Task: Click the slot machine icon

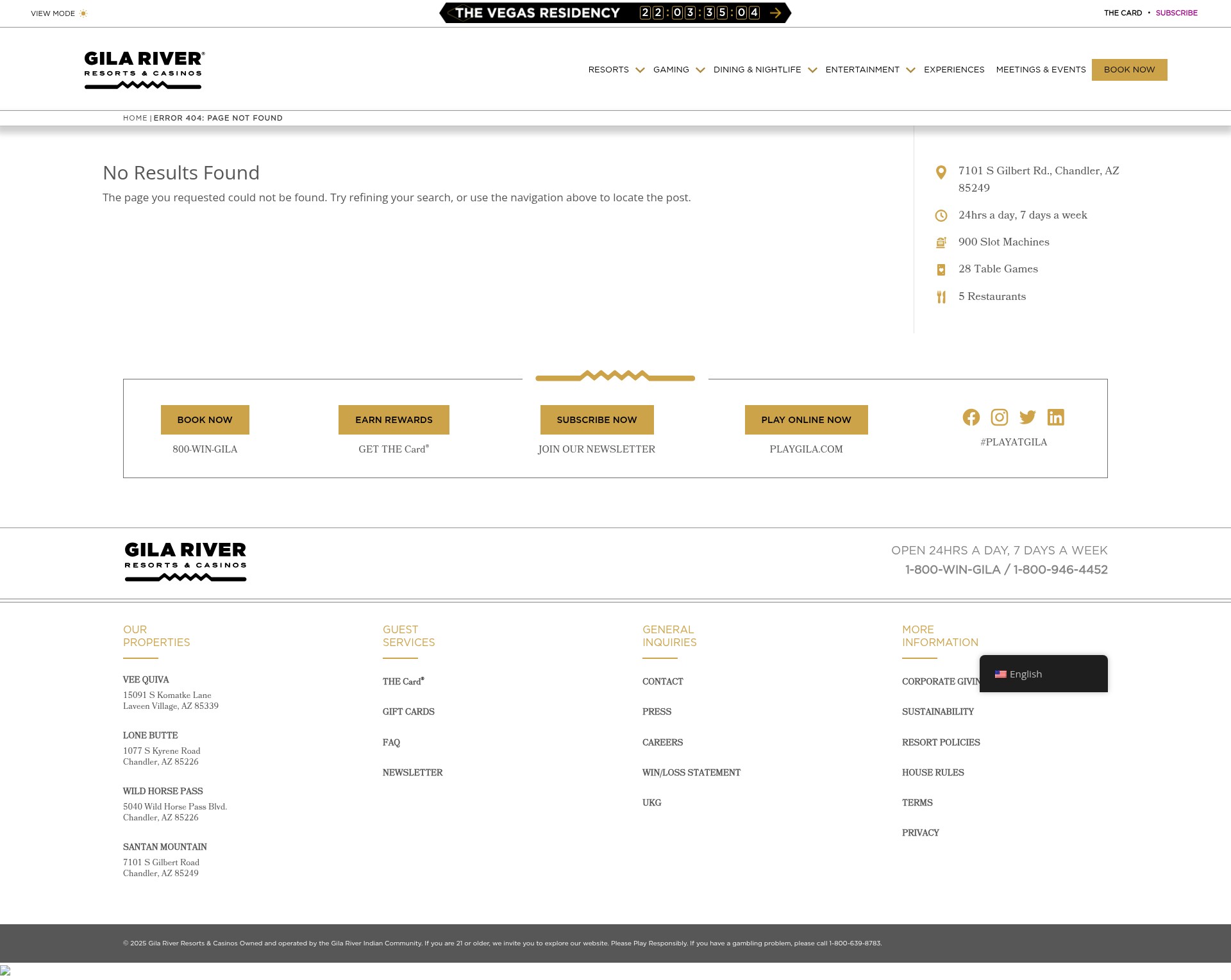Action: 941,243
